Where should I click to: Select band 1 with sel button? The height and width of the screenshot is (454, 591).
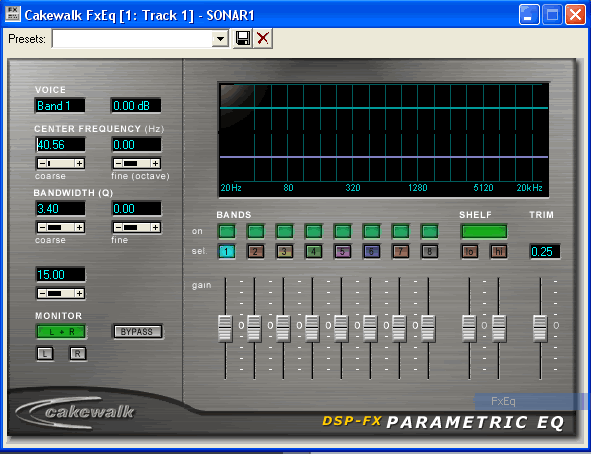(x=227, y=251)
